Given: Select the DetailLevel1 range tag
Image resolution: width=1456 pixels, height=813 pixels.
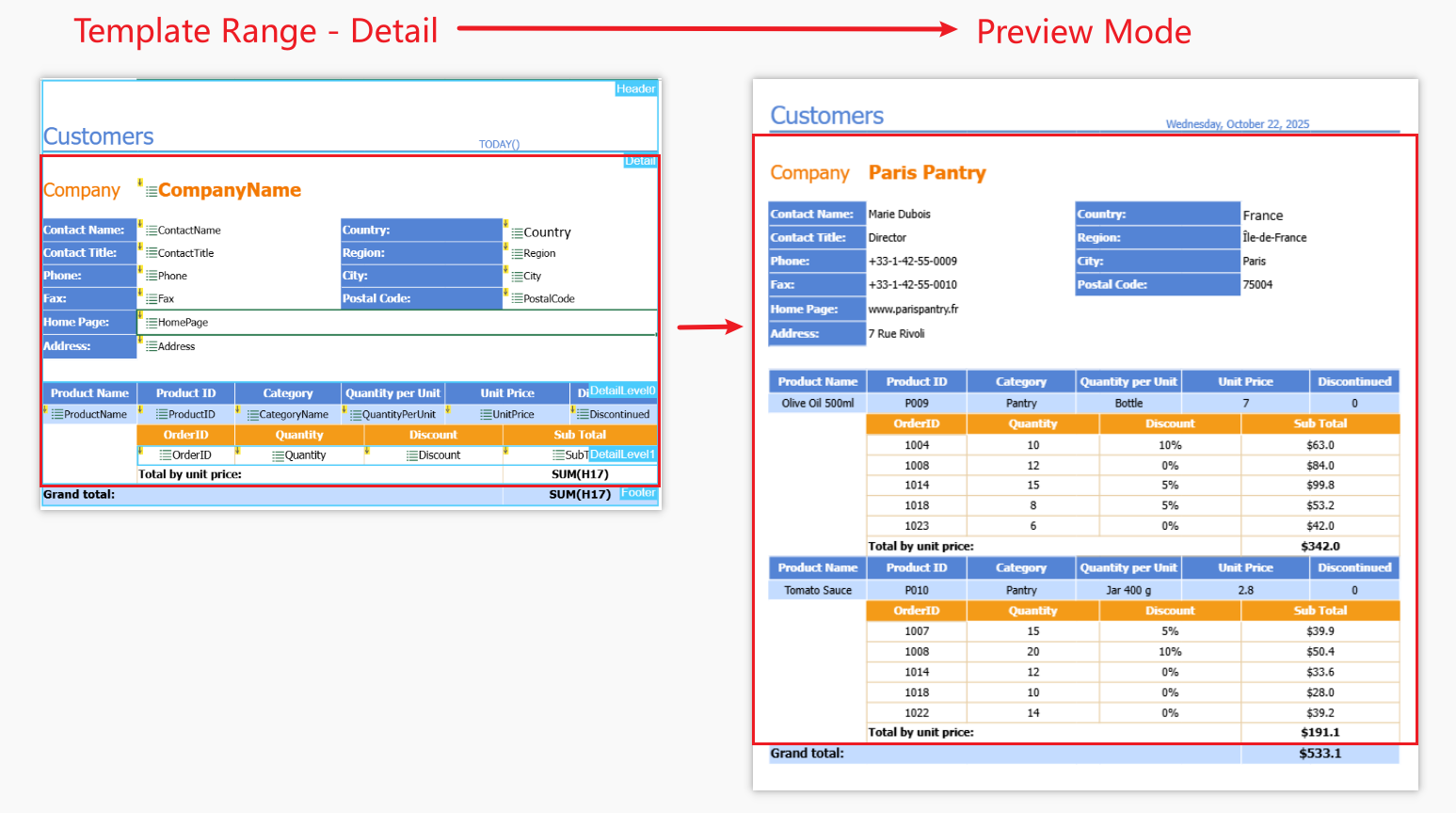Looking at the screenshot, I should 622,454.
